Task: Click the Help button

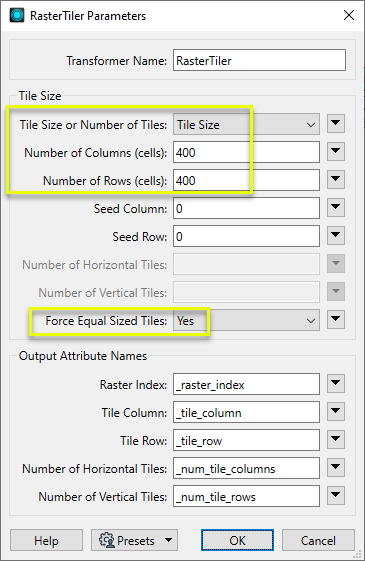Action: [47, 540]
